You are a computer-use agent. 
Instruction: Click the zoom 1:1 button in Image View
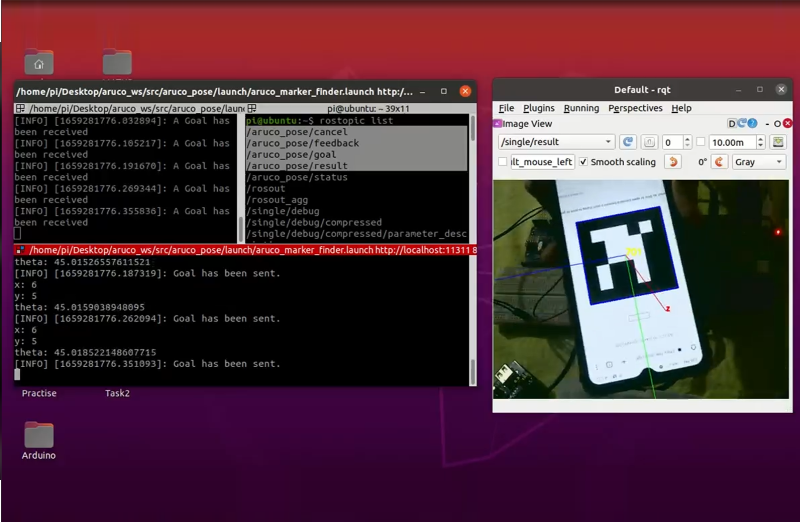649,142
